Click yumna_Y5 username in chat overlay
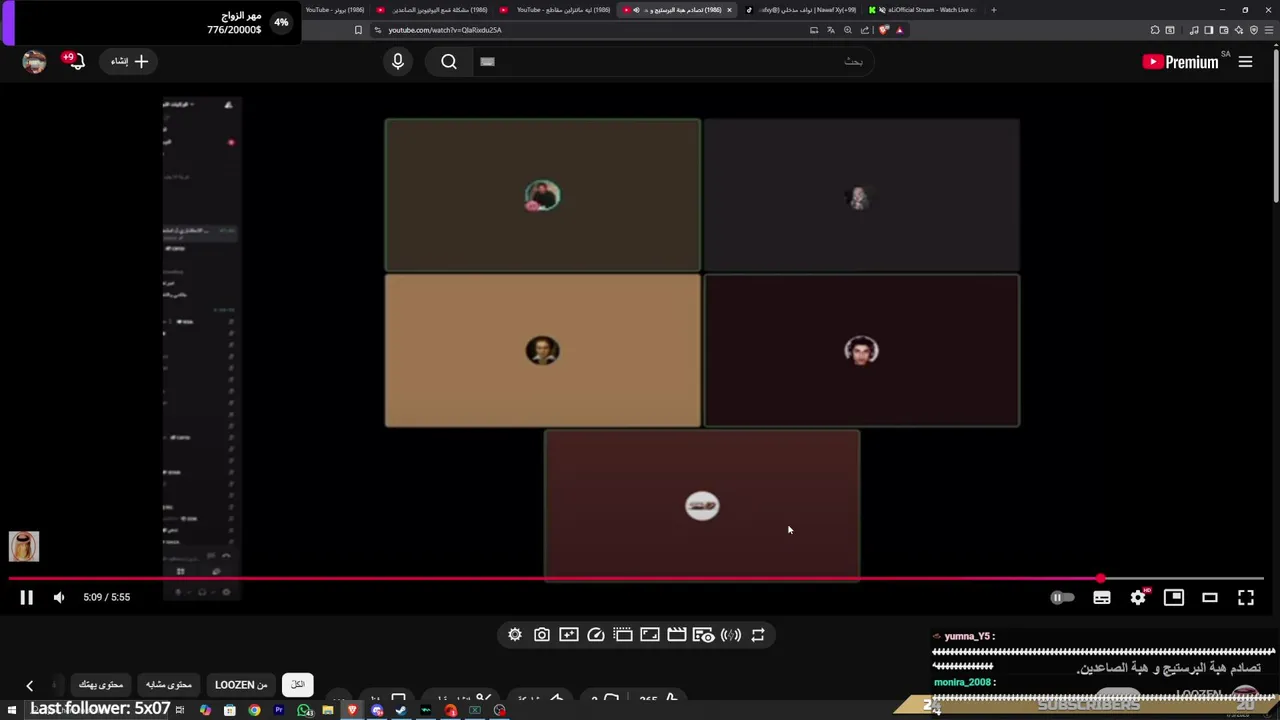The width and height of the screenshot is (1280, 720). click(x=967, y=636)
